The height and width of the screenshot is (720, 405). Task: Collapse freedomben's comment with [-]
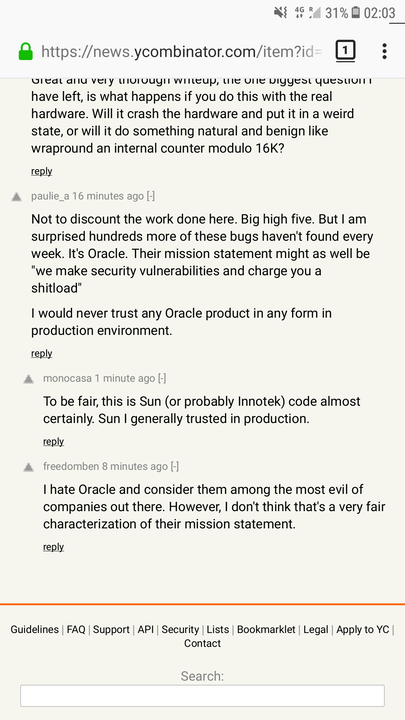175,467
